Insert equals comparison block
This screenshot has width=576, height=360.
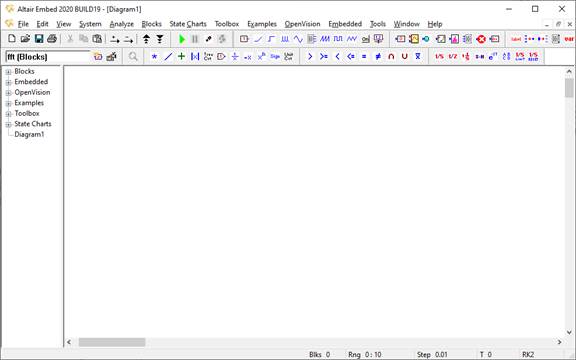364,57
